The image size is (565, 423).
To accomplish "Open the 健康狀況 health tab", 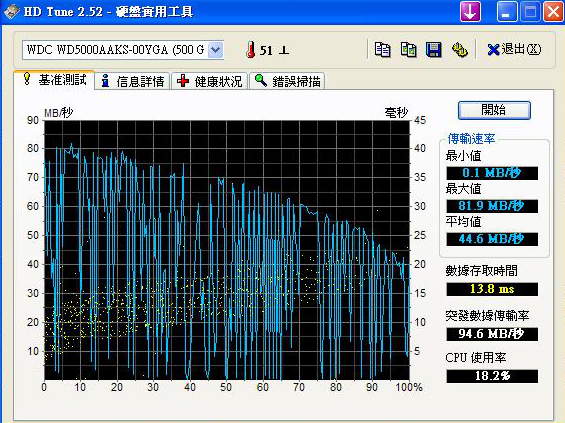I will (209, 81).
